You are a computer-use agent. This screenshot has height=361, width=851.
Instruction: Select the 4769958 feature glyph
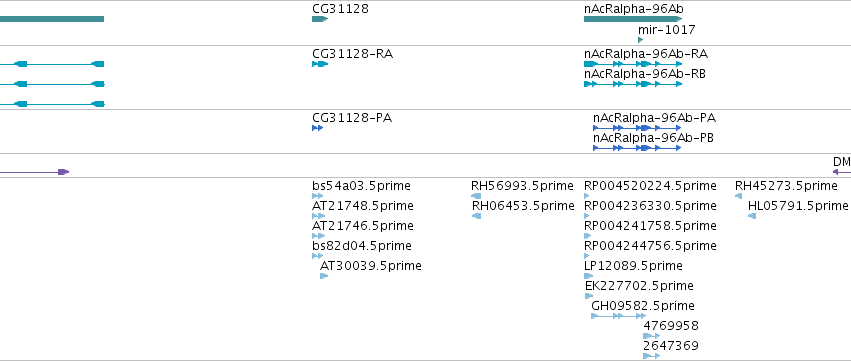[x=651, y=336]
